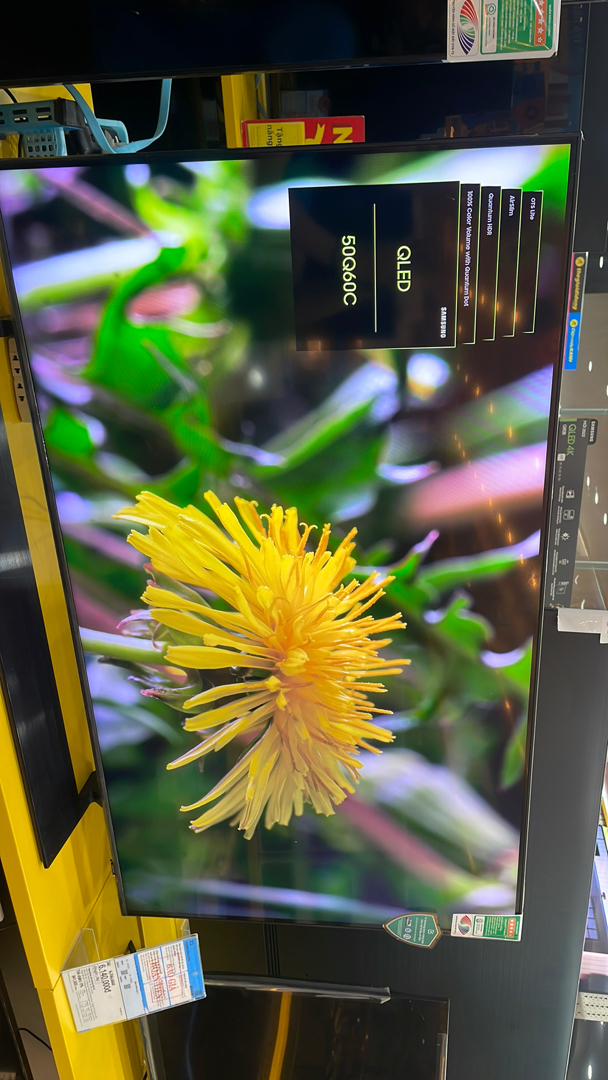Select the AirSlim feature tab
This screenshot has height=1080, width=608.
coord(511,262)
